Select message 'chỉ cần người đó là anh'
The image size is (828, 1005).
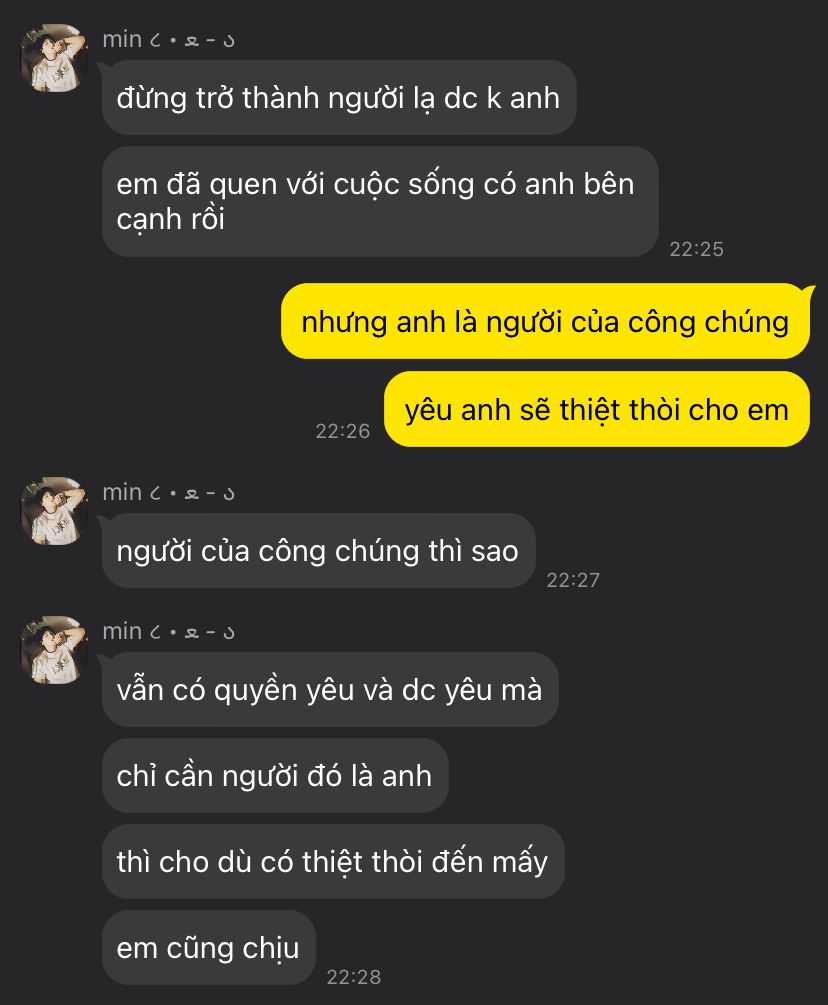275,776
